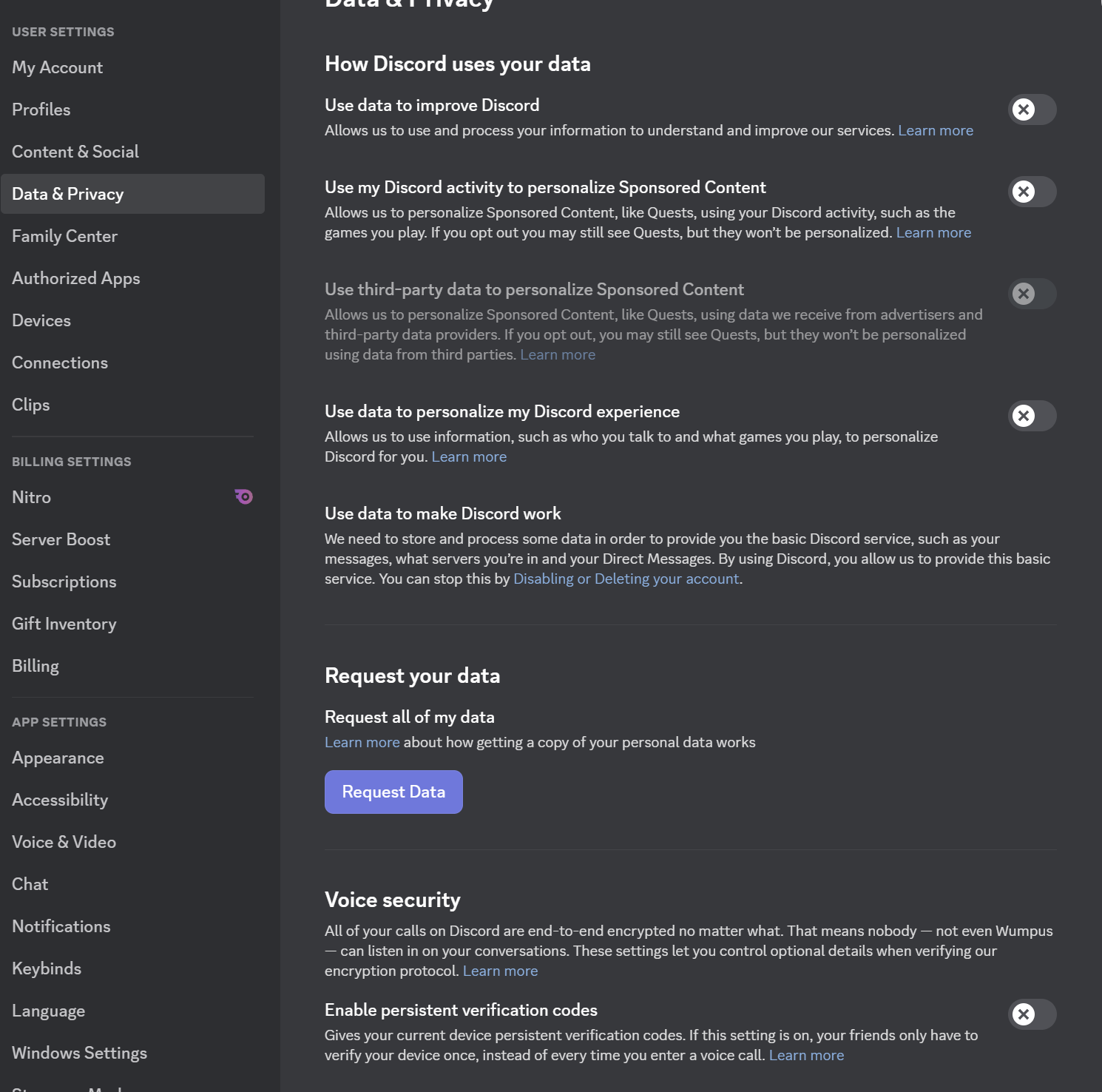
Task: Turn on personalize my Discord experience
Action: click(1032, 417)
